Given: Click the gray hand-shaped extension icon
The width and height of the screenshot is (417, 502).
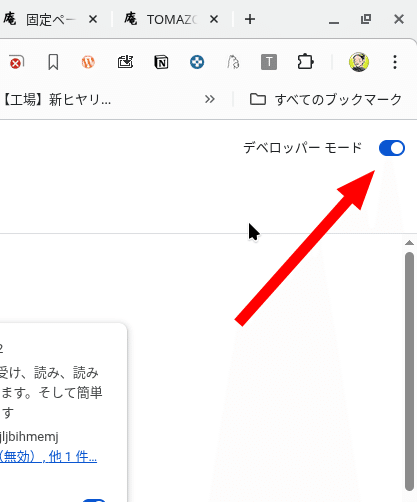Looking at the screenshot, I should [233, 62].
